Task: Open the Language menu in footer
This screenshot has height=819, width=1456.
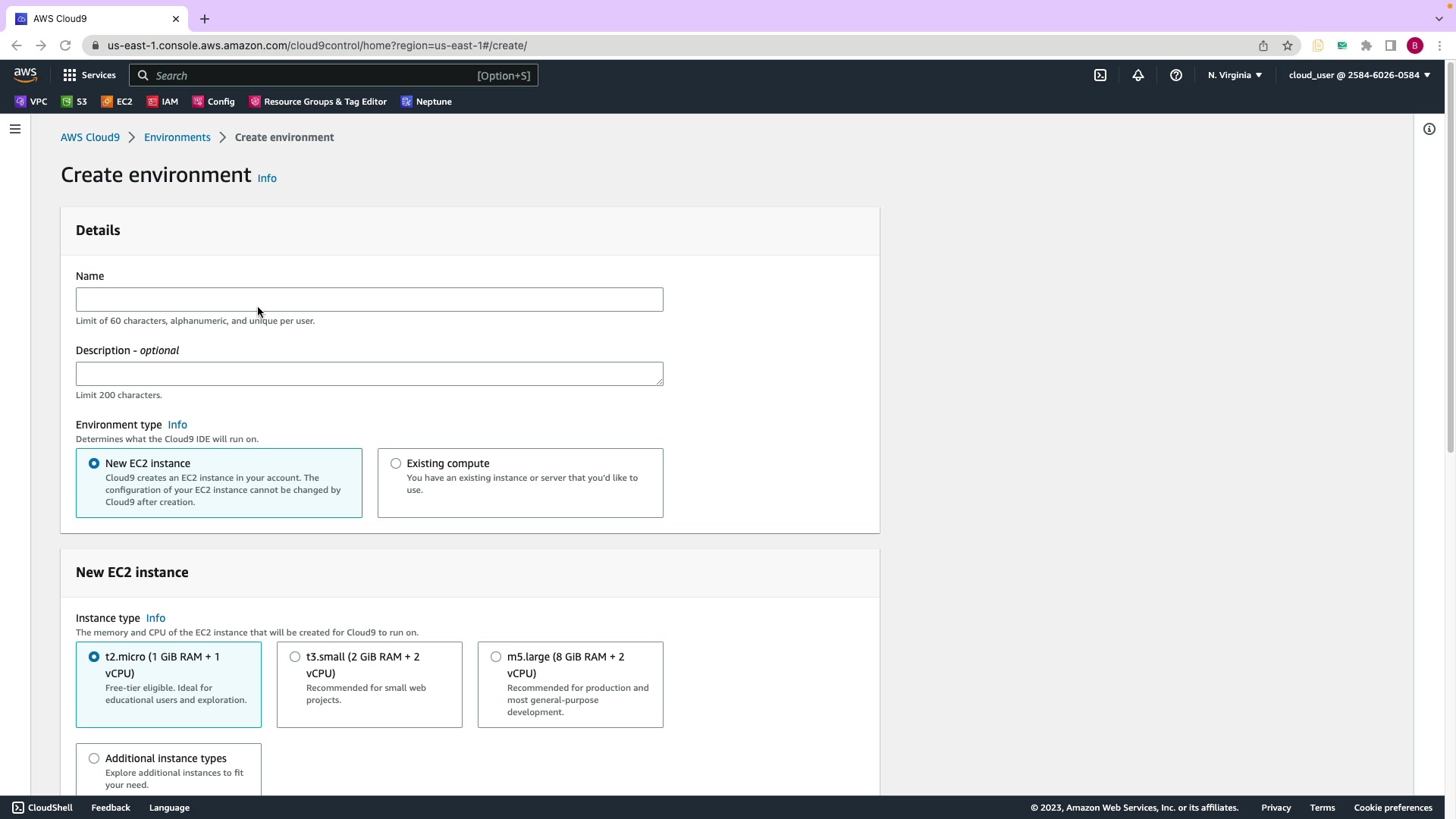Action: pos(169,808)
